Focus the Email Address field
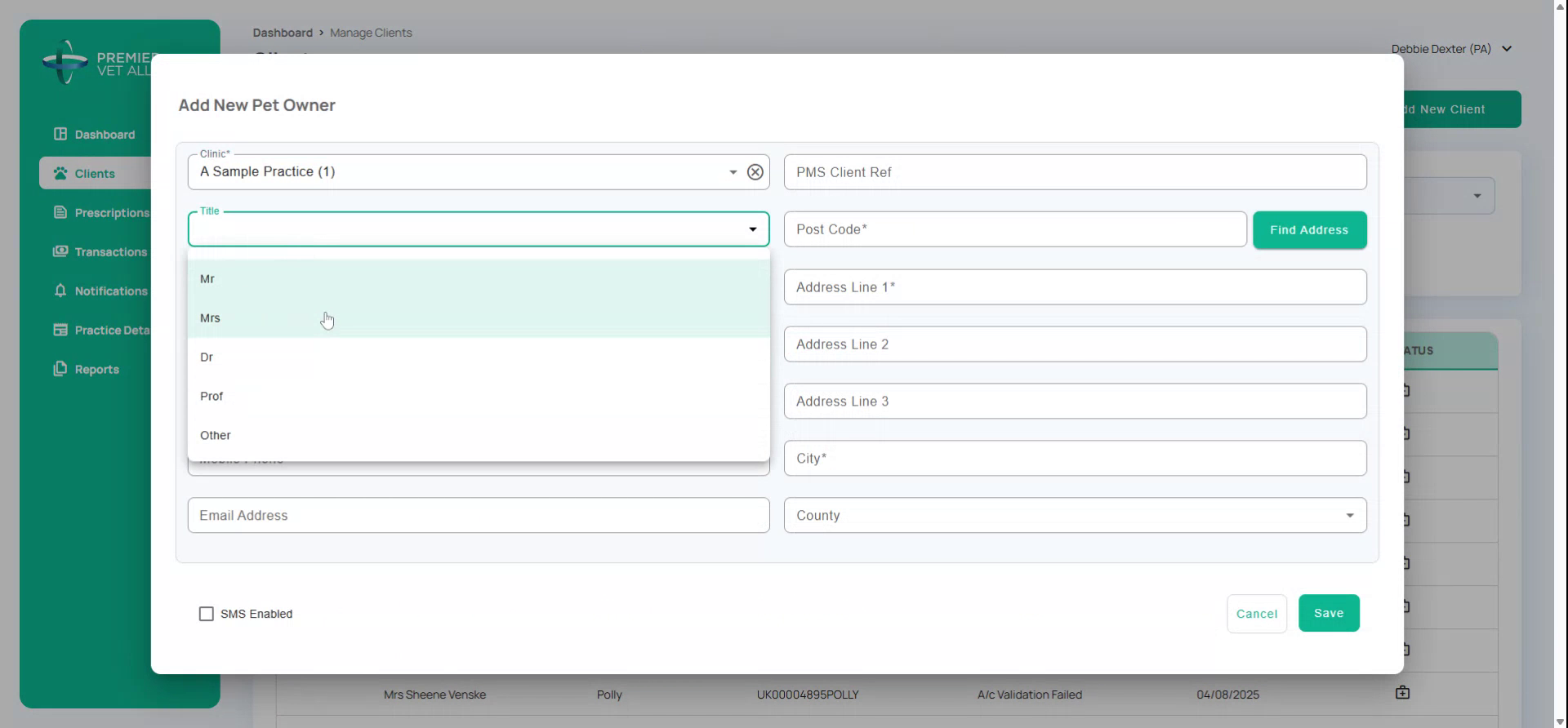Image resolution: width=1568 pixels, height=728 pixels. coord(479,516)
